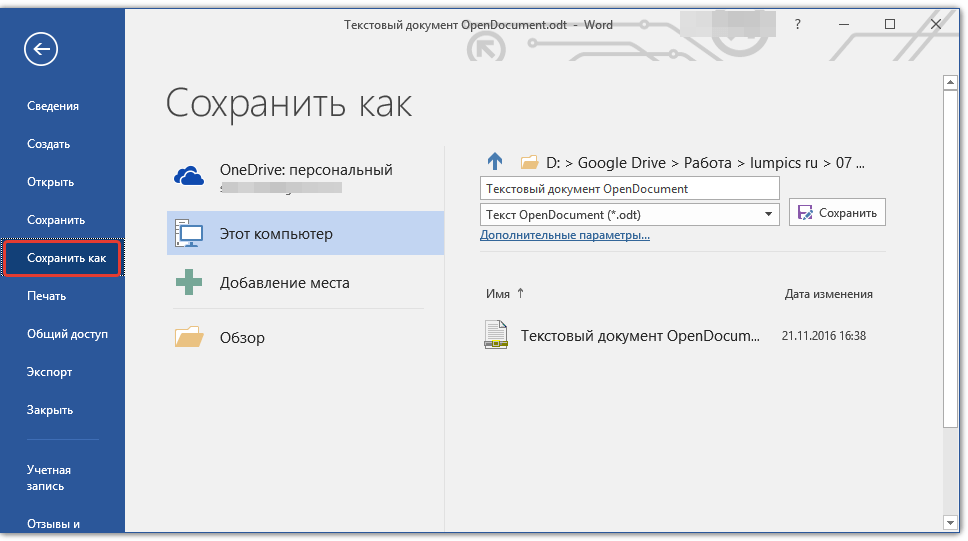Select Открыть in backstage menu
The width and height of the screenshot is (968, 541).
click(51, 182)
